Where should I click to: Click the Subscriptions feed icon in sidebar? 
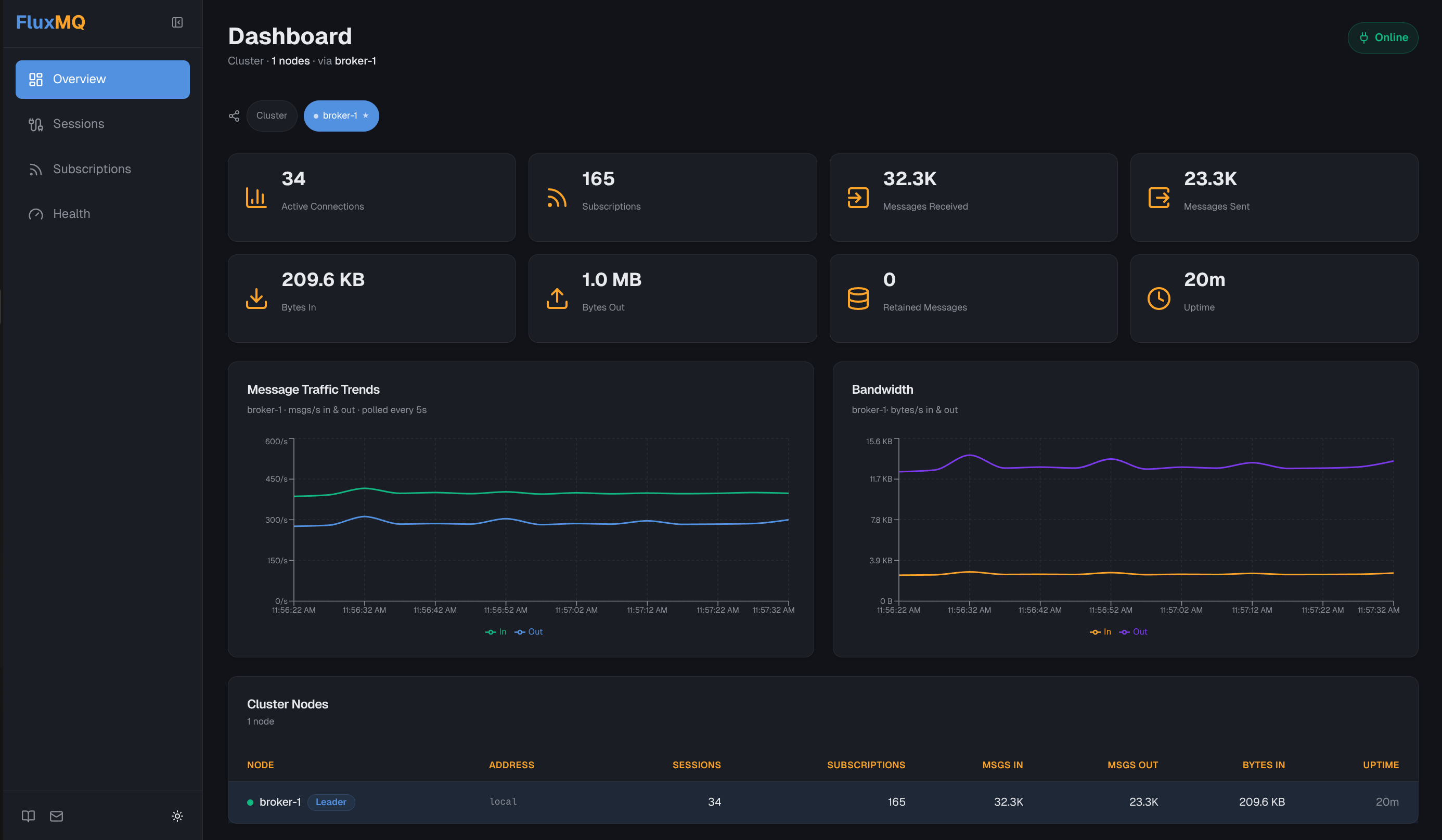click(x=36, y=170)
